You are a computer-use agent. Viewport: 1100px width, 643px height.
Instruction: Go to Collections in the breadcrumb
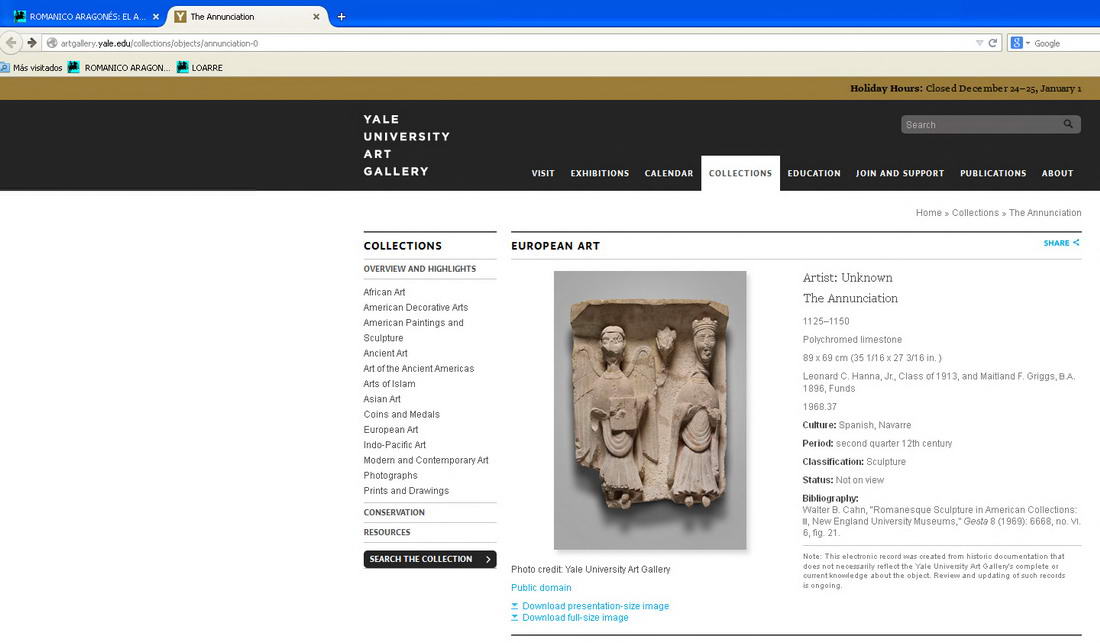[975, 212]
